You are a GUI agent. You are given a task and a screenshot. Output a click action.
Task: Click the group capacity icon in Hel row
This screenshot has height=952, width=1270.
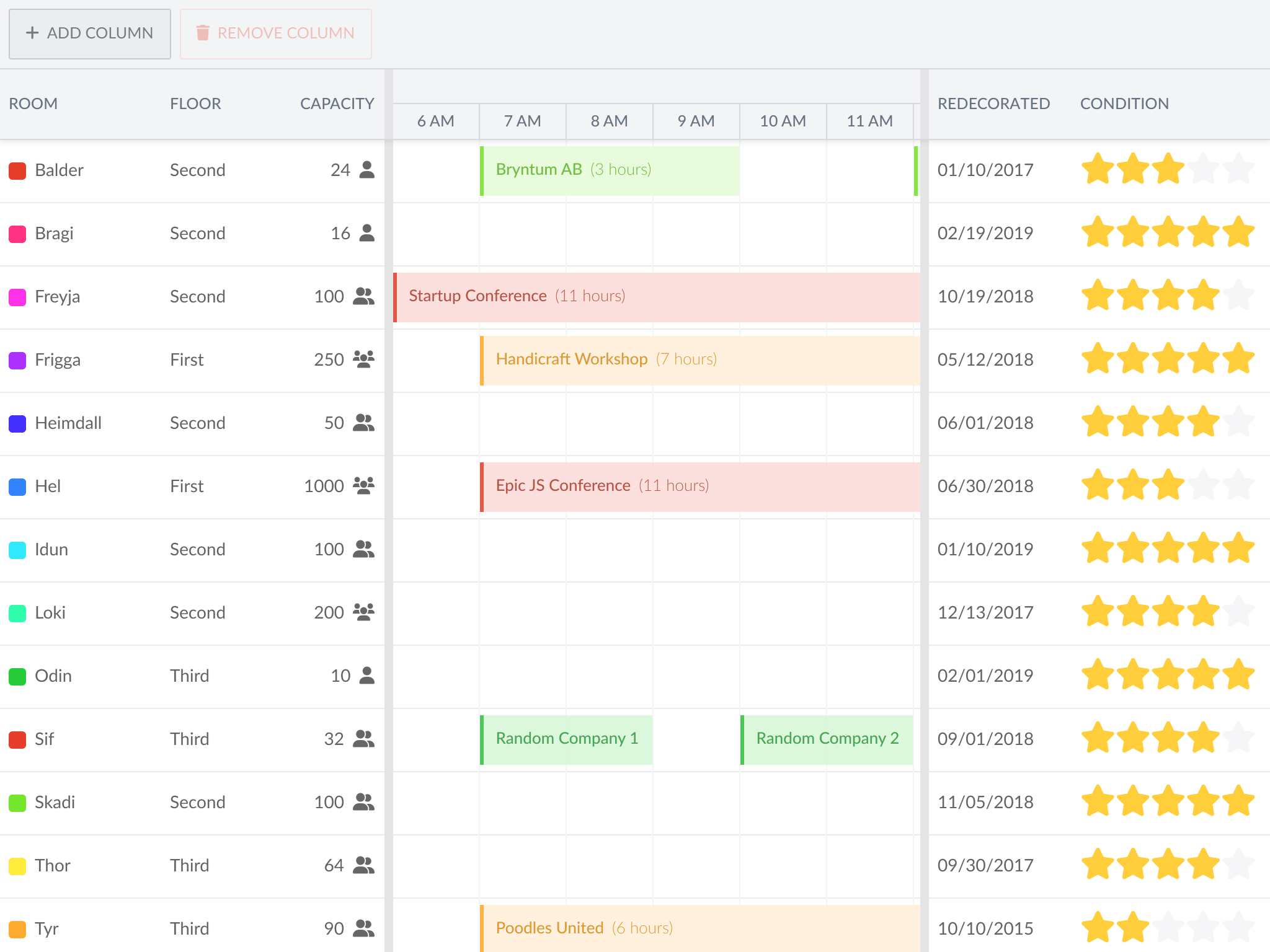(363, 485)
